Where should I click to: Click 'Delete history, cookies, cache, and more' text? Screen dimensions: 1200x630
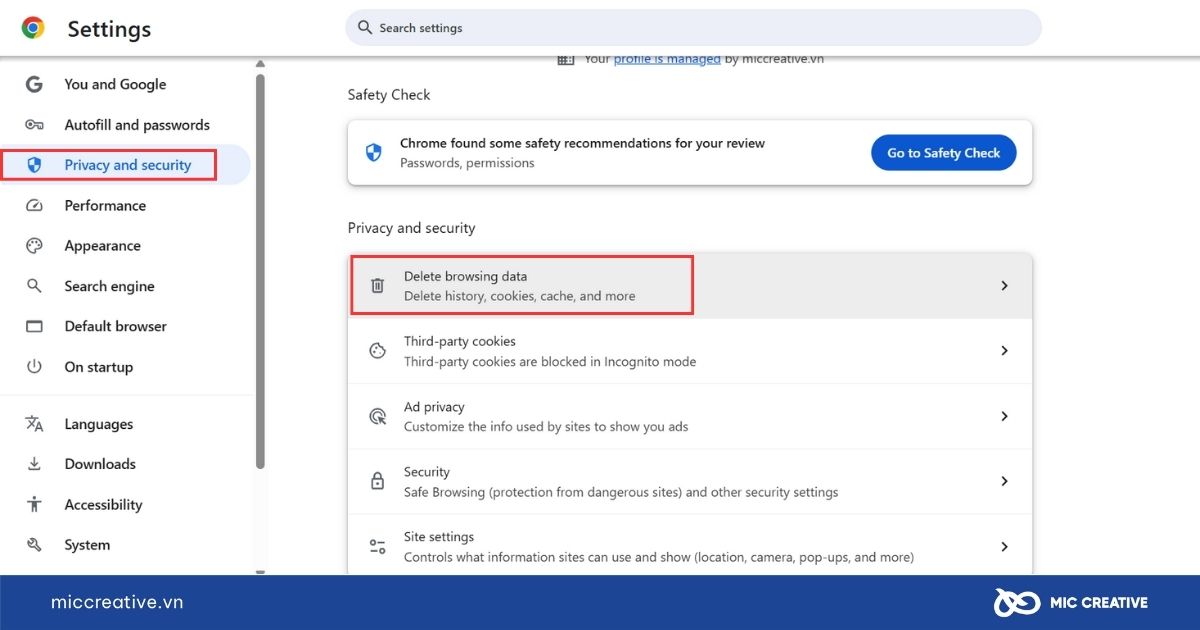(519, 296)
